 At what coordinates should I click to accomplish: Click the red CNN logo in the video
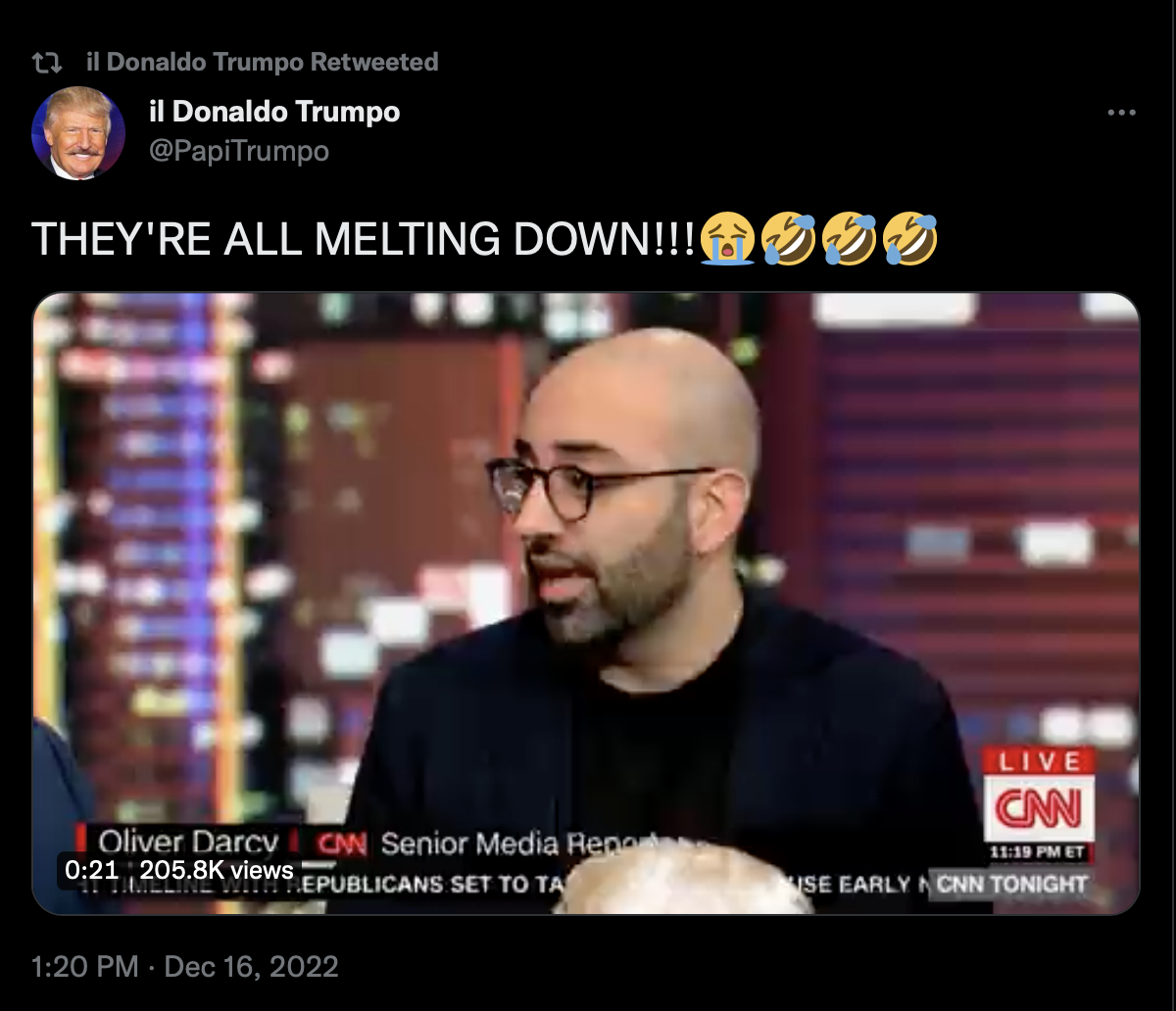point(1039,807)
